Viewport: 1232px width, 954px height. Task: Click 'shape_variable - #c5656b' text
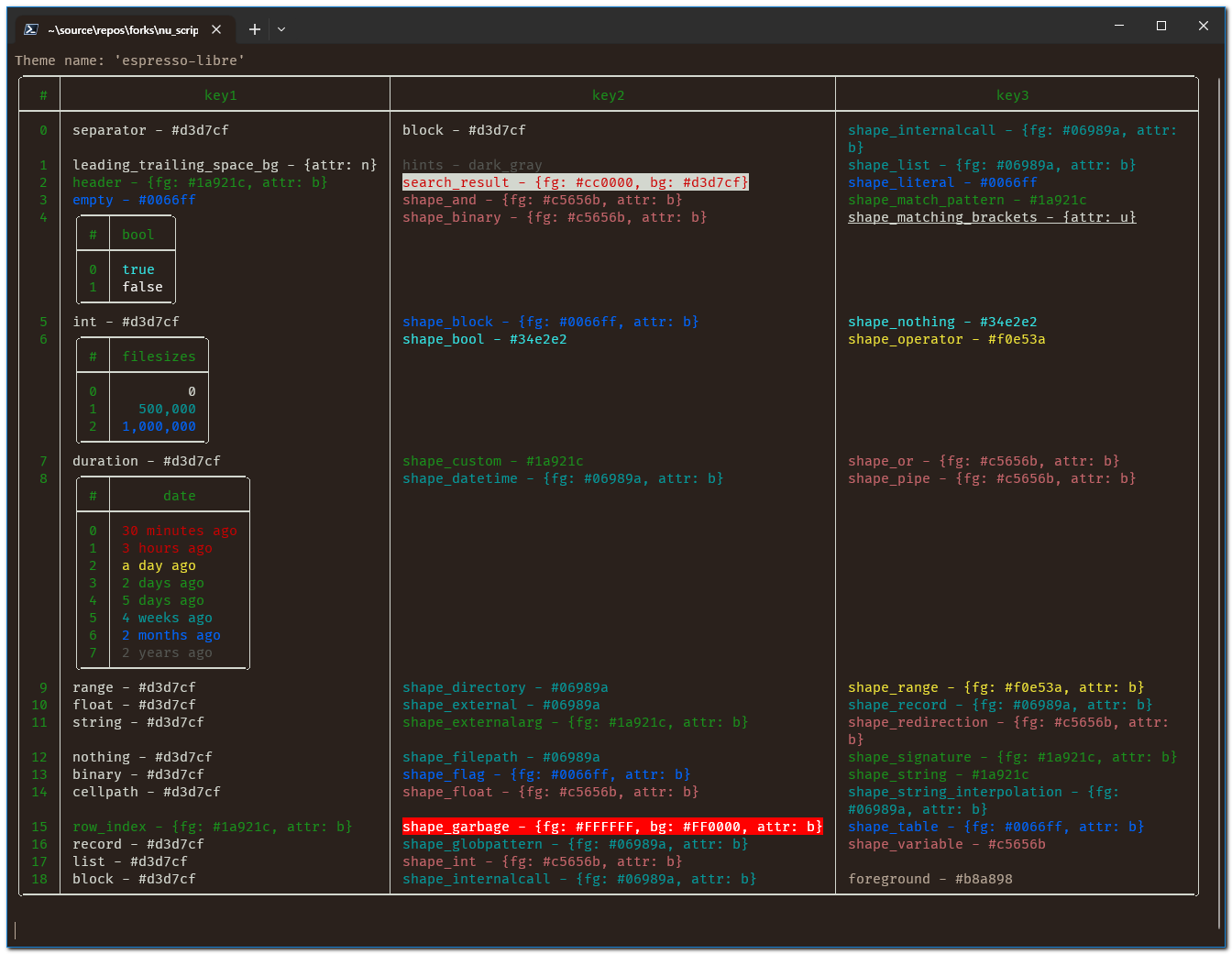tap(947, 844)
